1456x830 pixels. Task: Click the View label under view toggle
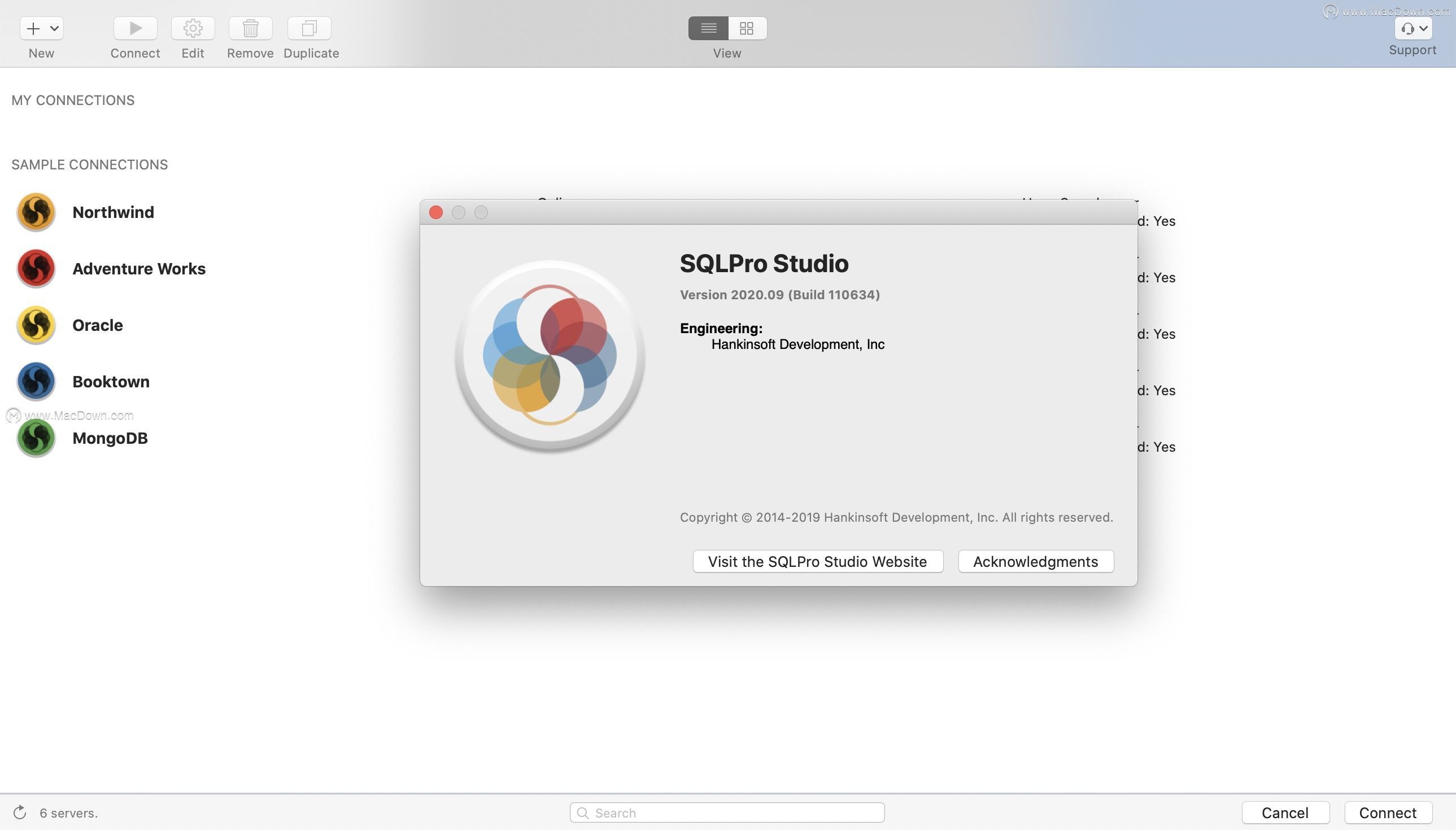point(727,53)
